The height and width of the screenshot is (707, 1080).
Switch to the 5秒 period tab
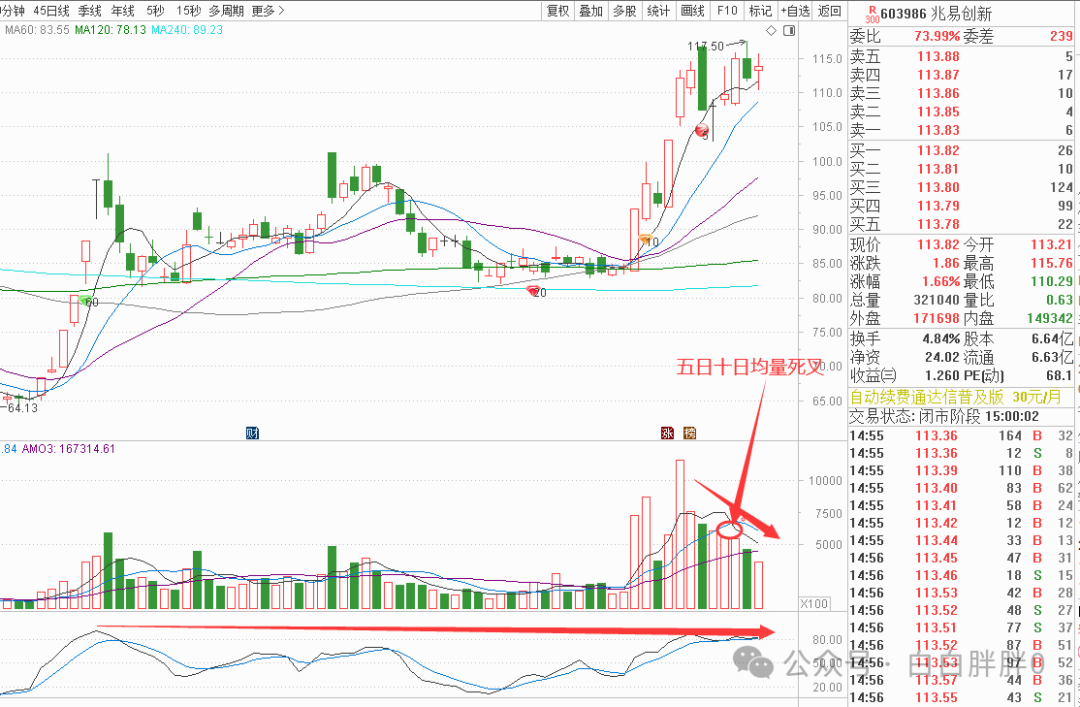click(155, 10)
